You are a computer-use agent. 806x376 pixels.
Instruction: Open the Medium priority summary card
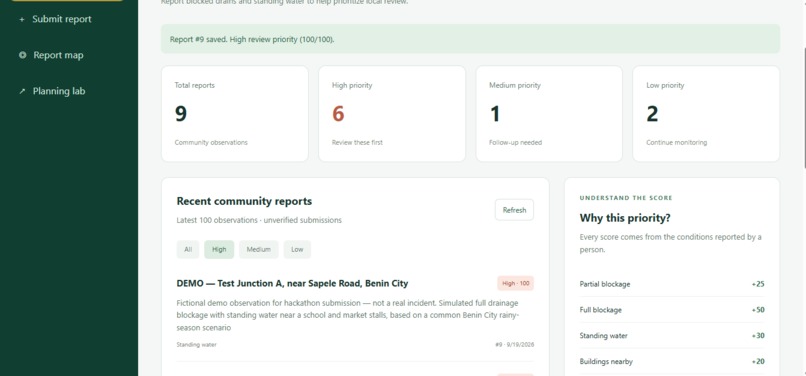[549, 114]
